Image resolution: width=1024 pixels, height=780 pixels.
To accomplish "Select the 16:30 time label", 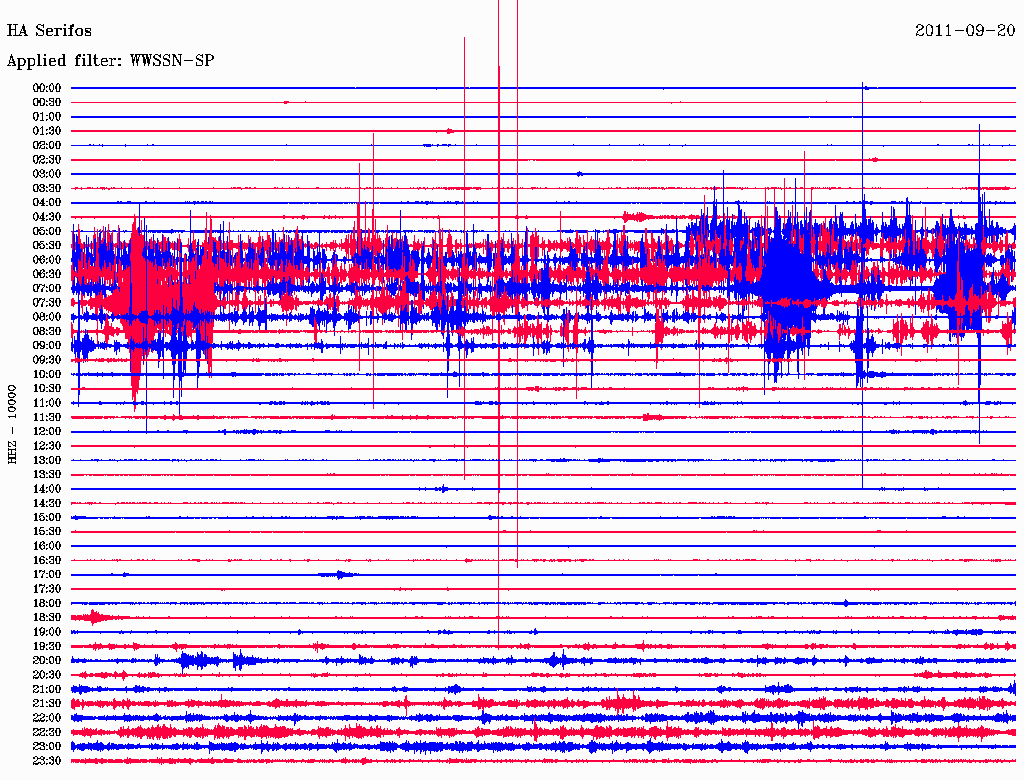I will (47, 561).
